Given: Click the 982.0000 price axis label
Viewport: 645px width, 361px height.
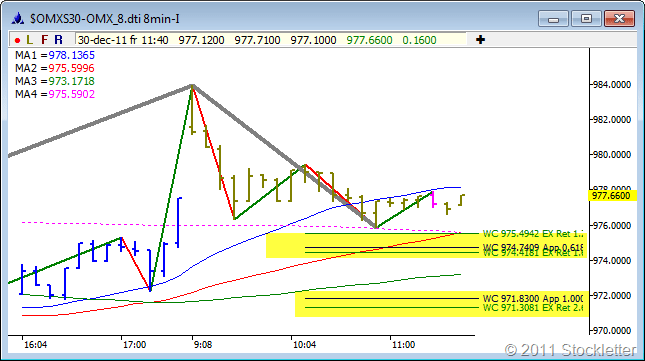Looking at the screenshot, I should tap(611, 120).
